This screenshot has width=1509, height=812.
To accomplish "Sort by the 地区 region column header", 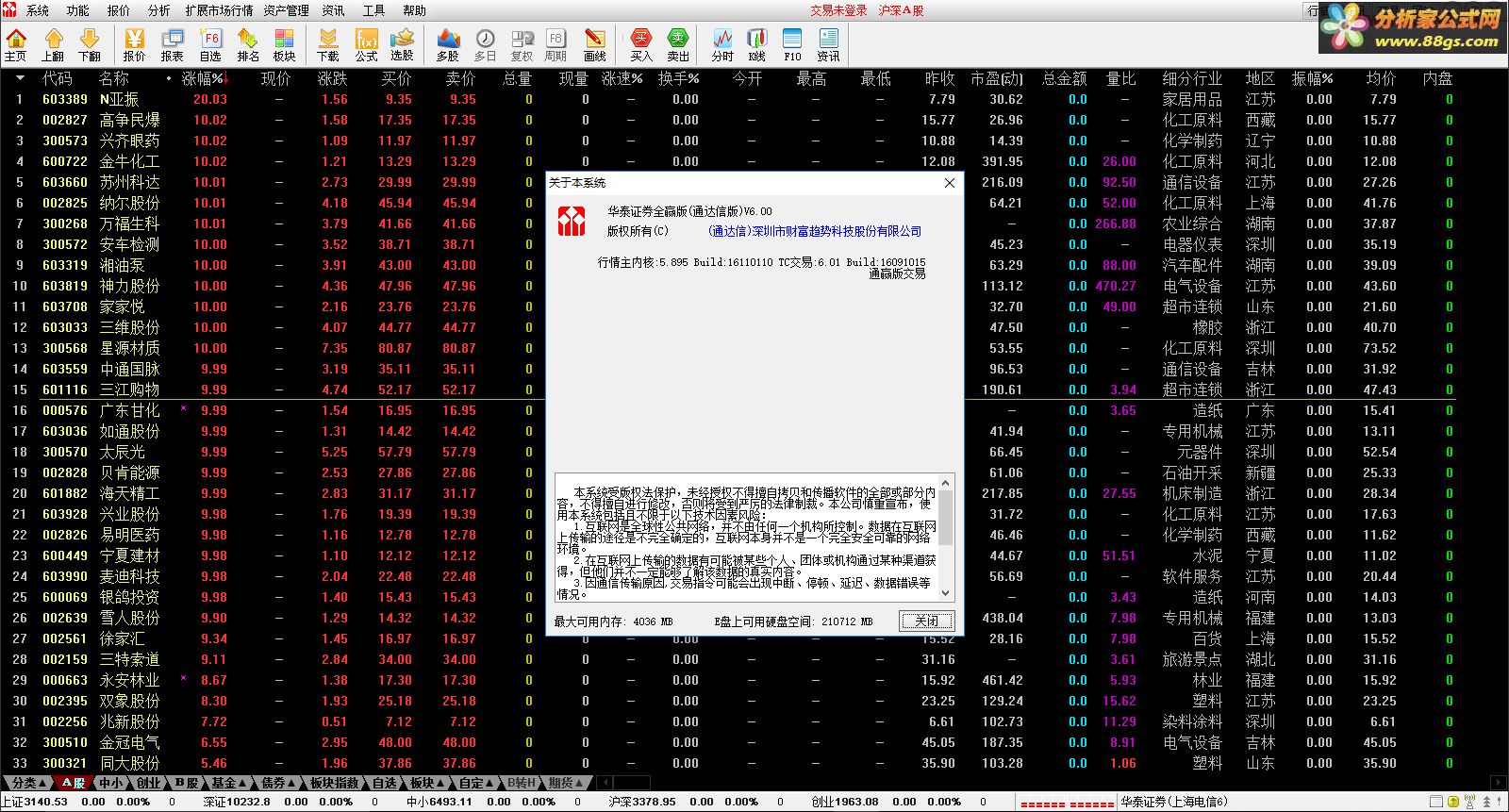I will pyautogui.click(x=1260, y=79).
